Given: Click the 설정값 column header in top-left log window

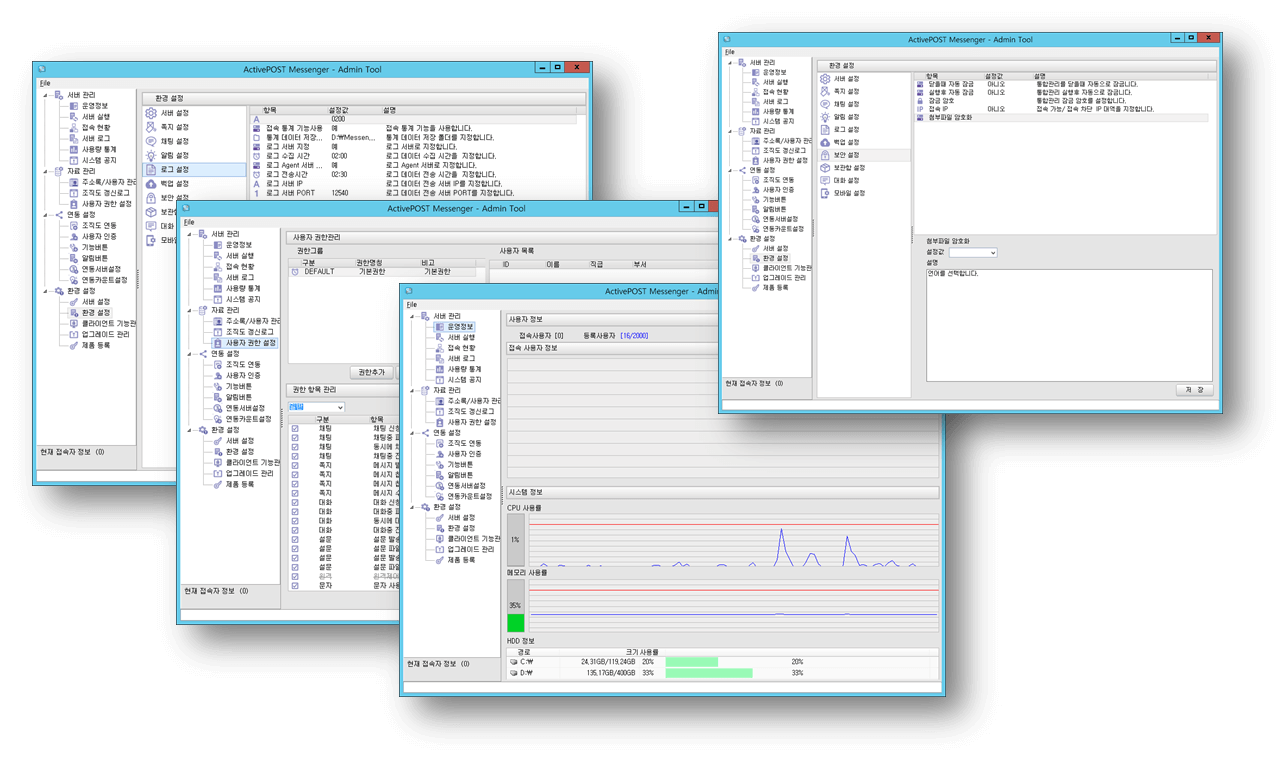Looking at the screenshot, I should [x=338, y=110].
